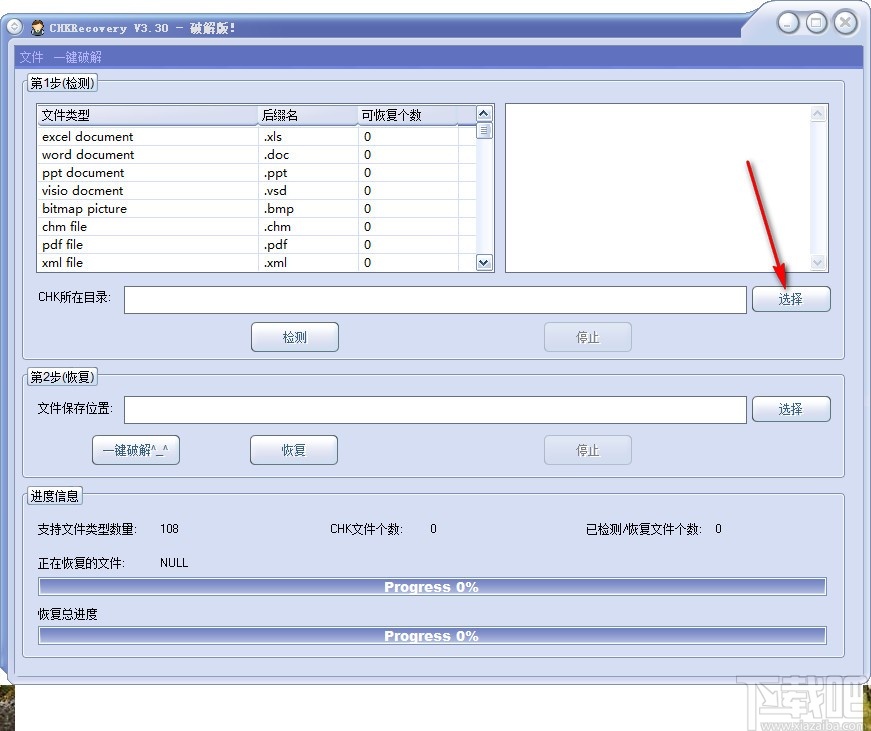Click the .xml extension cell
Viewport: 871px width, 731px height.
[x=308, y=263]
